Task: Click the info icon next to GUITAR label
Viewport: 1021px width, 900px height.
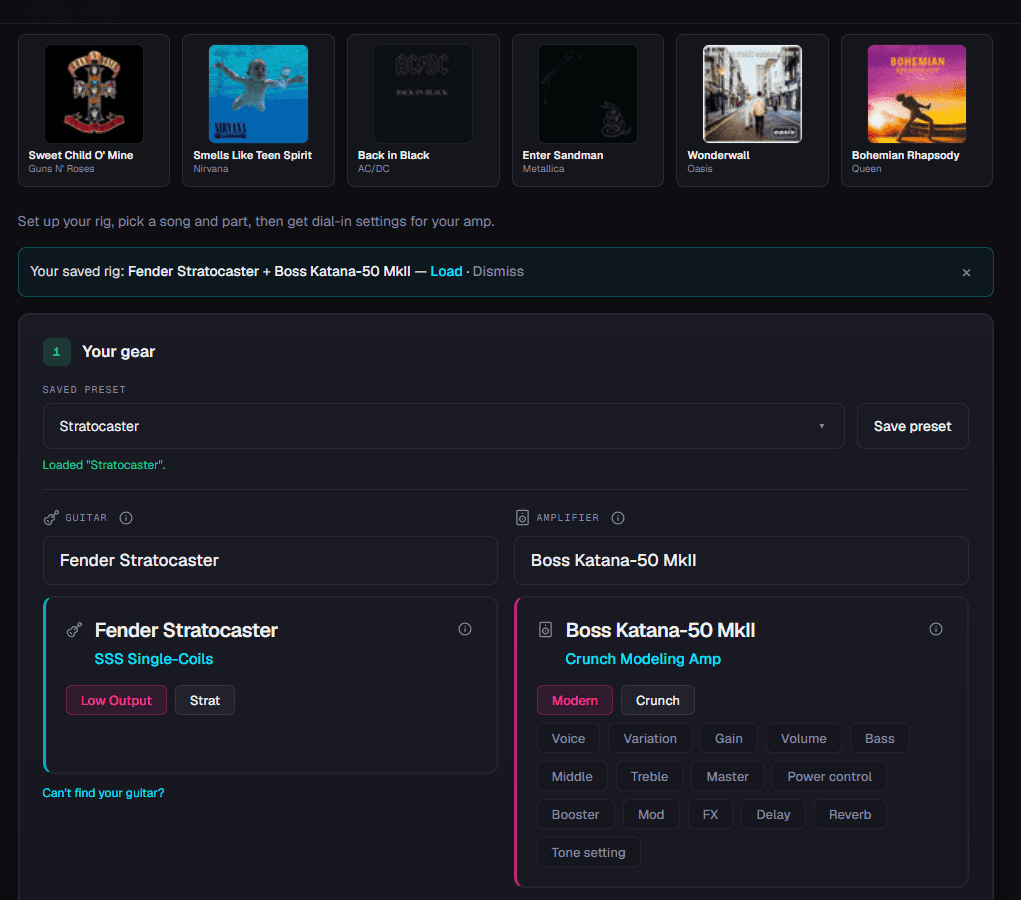Action: pyautogui.click(x=126, y=518)
